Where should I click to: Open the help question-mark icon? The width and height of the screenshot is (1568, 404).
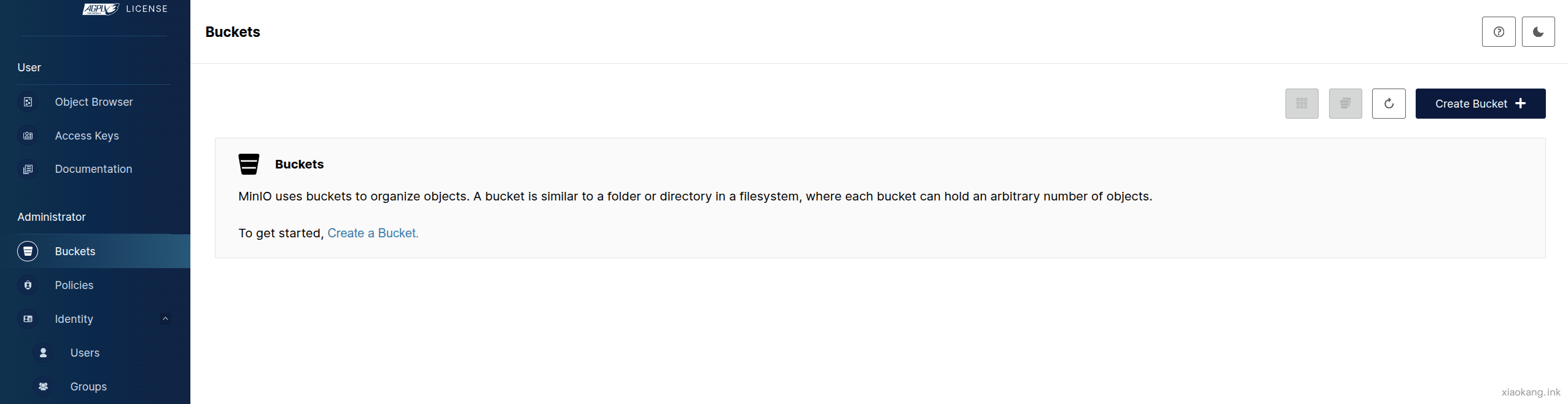click(x=1499, y=32)
